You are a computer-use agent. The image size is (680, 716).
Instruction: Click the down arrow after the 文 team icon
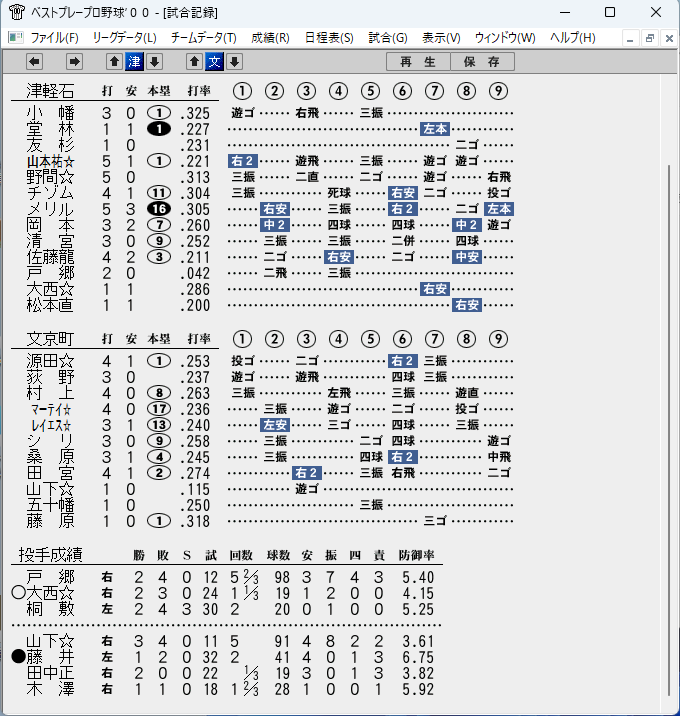coord(235,62)
